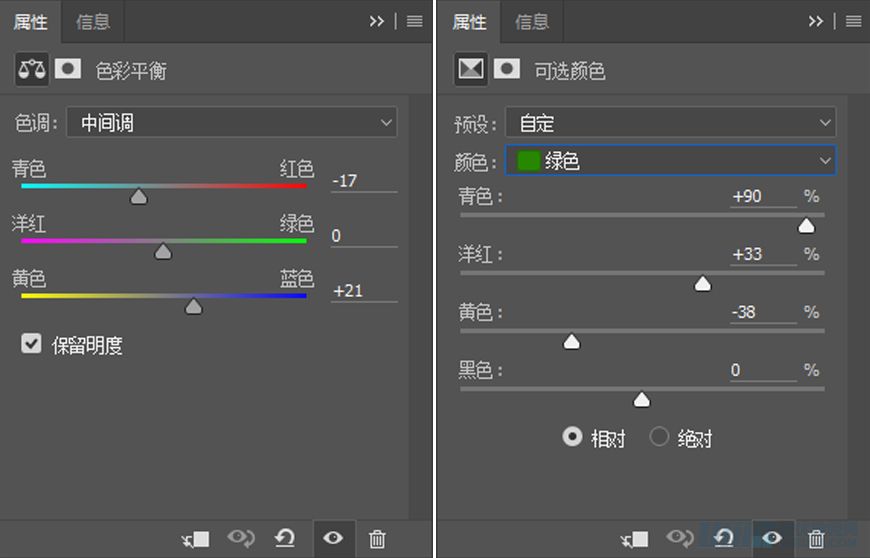Select the 绝对 radio button

pyautogui.click(x=659, y=437)
